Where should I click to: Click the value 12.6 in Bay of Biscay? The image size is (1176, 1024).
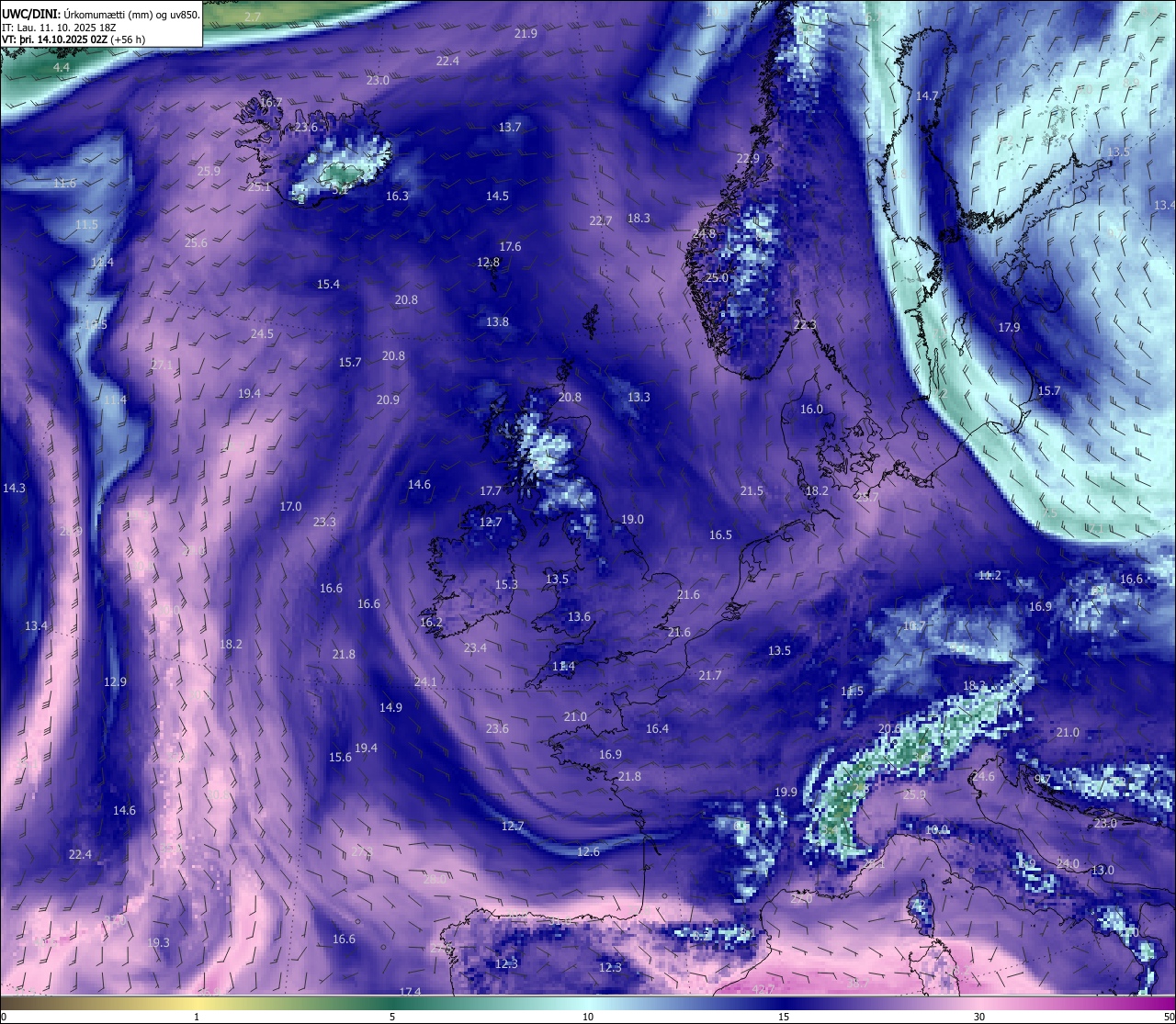[x=588, y=852]
